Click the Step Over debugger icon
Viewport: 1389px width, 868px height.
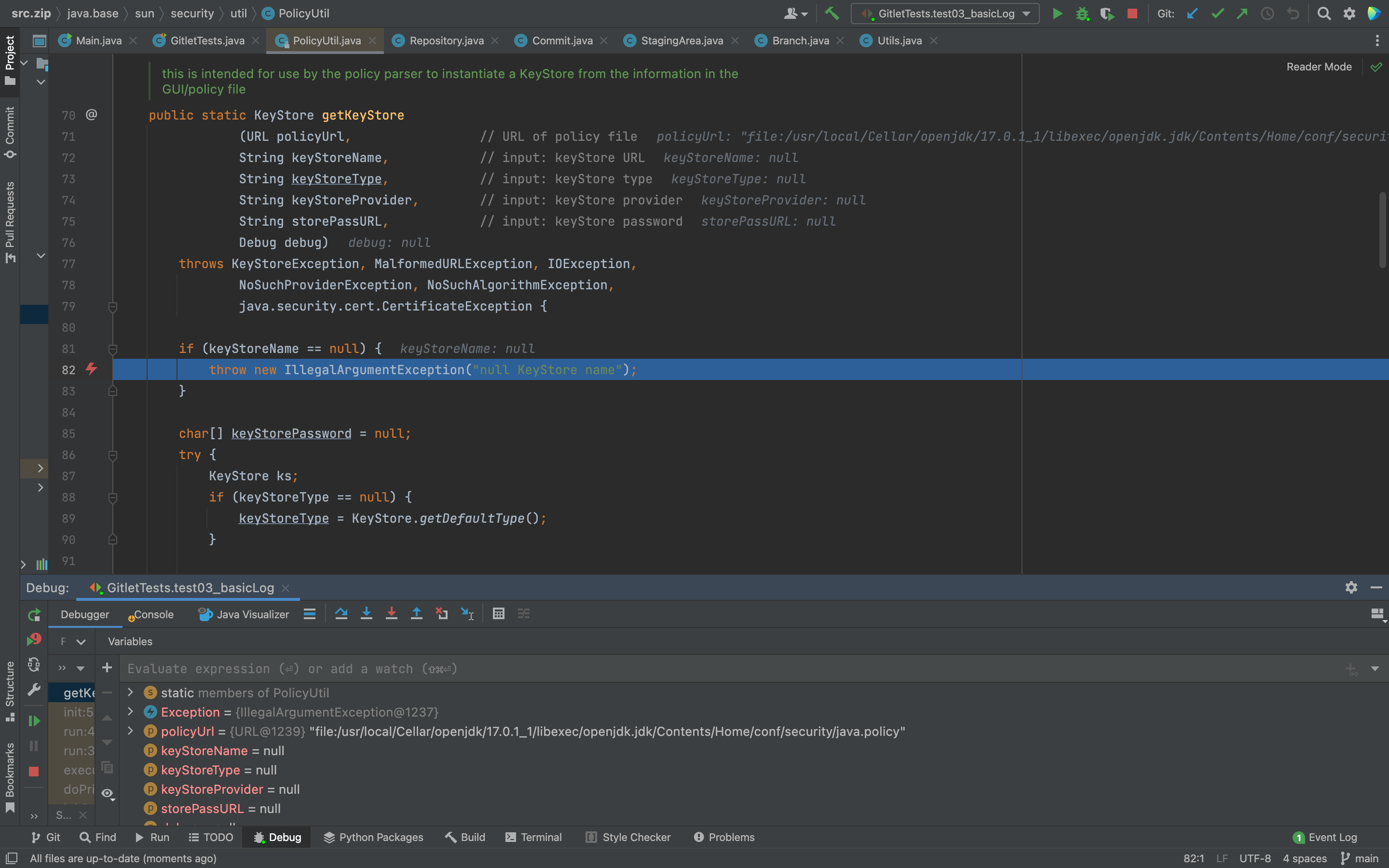click(341, 614)
